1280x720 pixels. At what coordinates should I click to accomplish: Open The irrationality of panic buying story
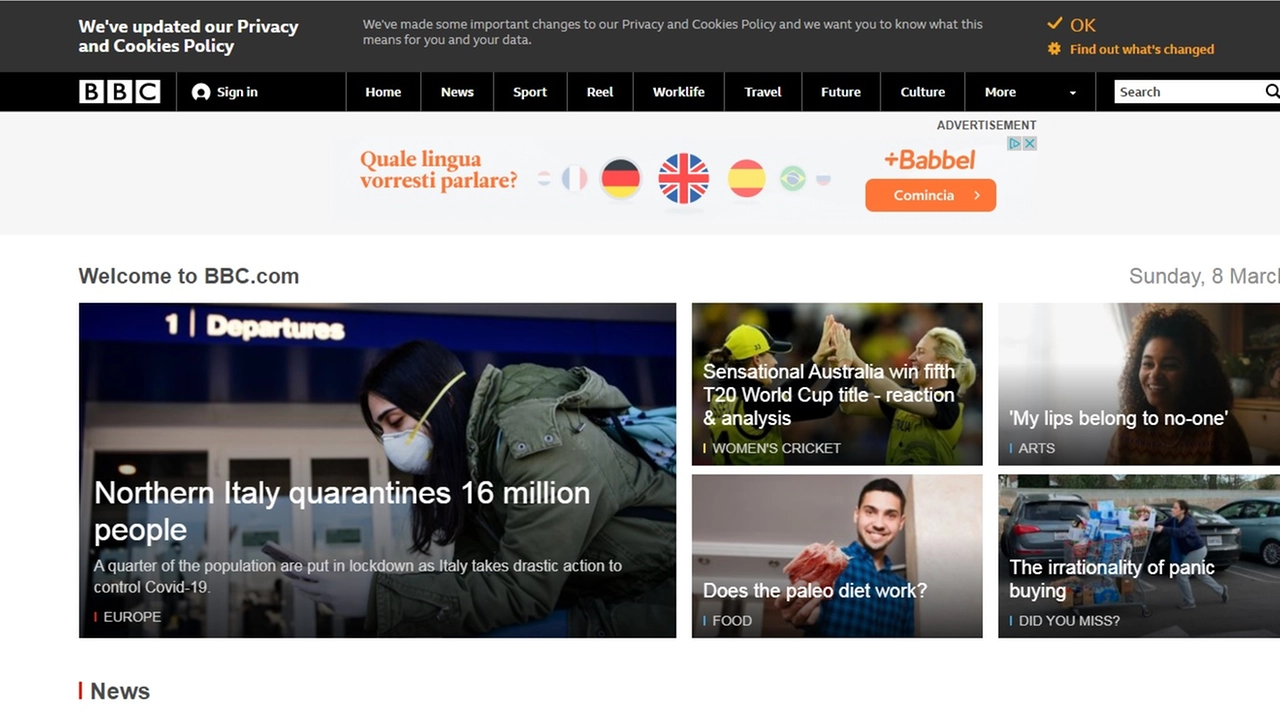point(1112,579)
